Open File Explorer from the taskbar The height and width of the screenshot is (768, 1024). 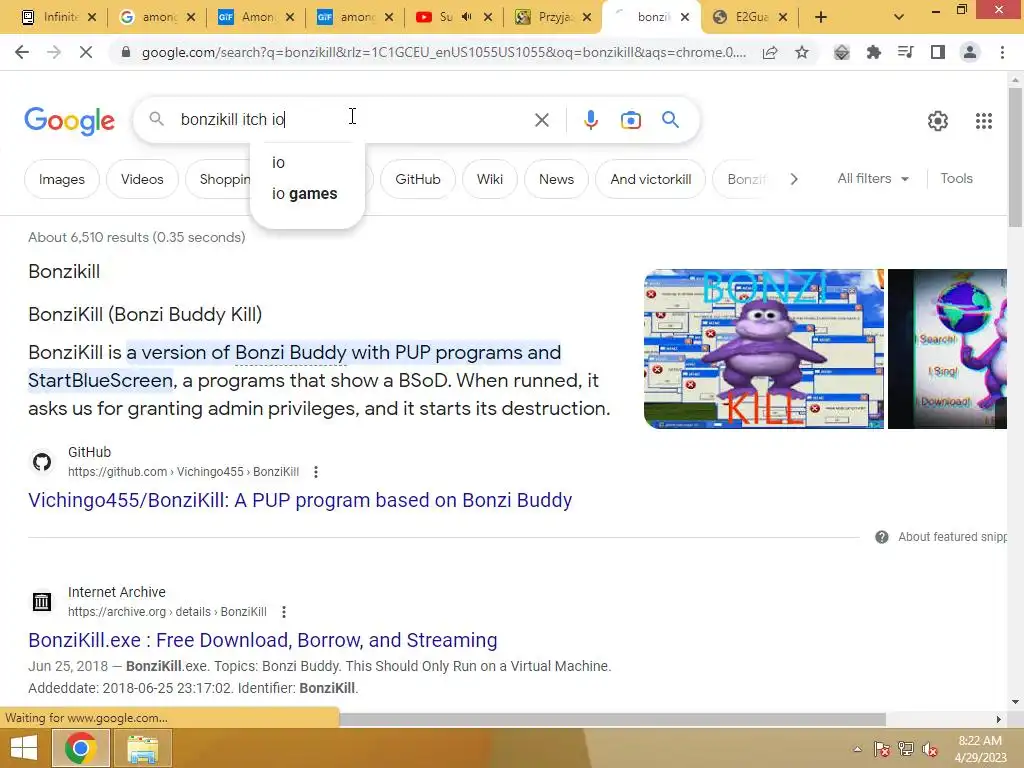pyautogui.click(x=142, y=748)
